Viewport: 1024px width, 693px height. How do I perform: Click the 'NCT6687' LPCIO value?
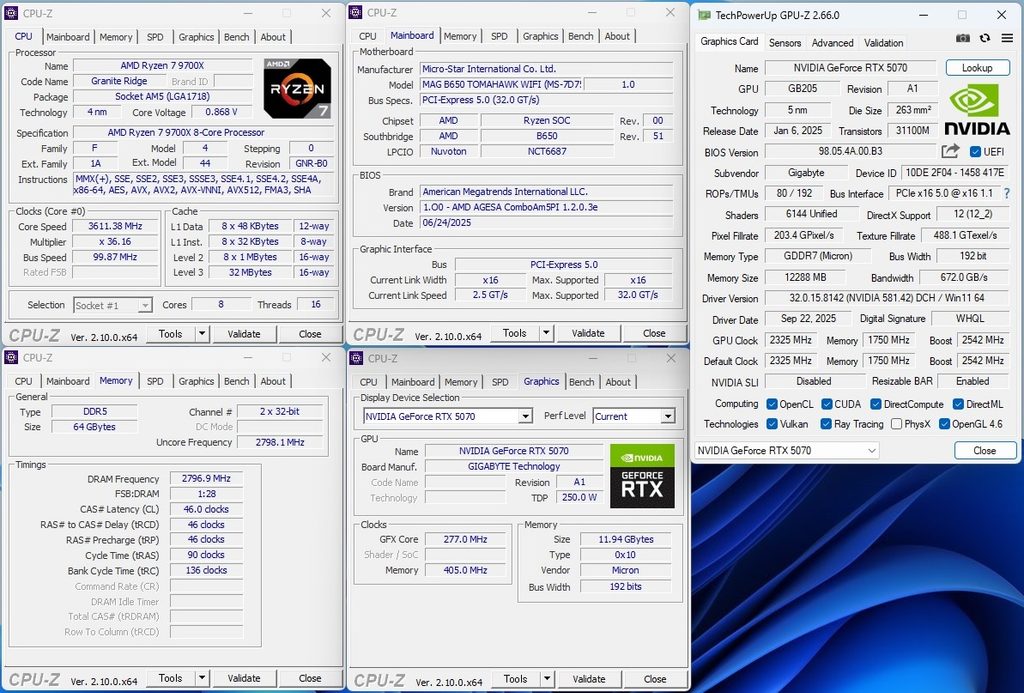(547, 151)
